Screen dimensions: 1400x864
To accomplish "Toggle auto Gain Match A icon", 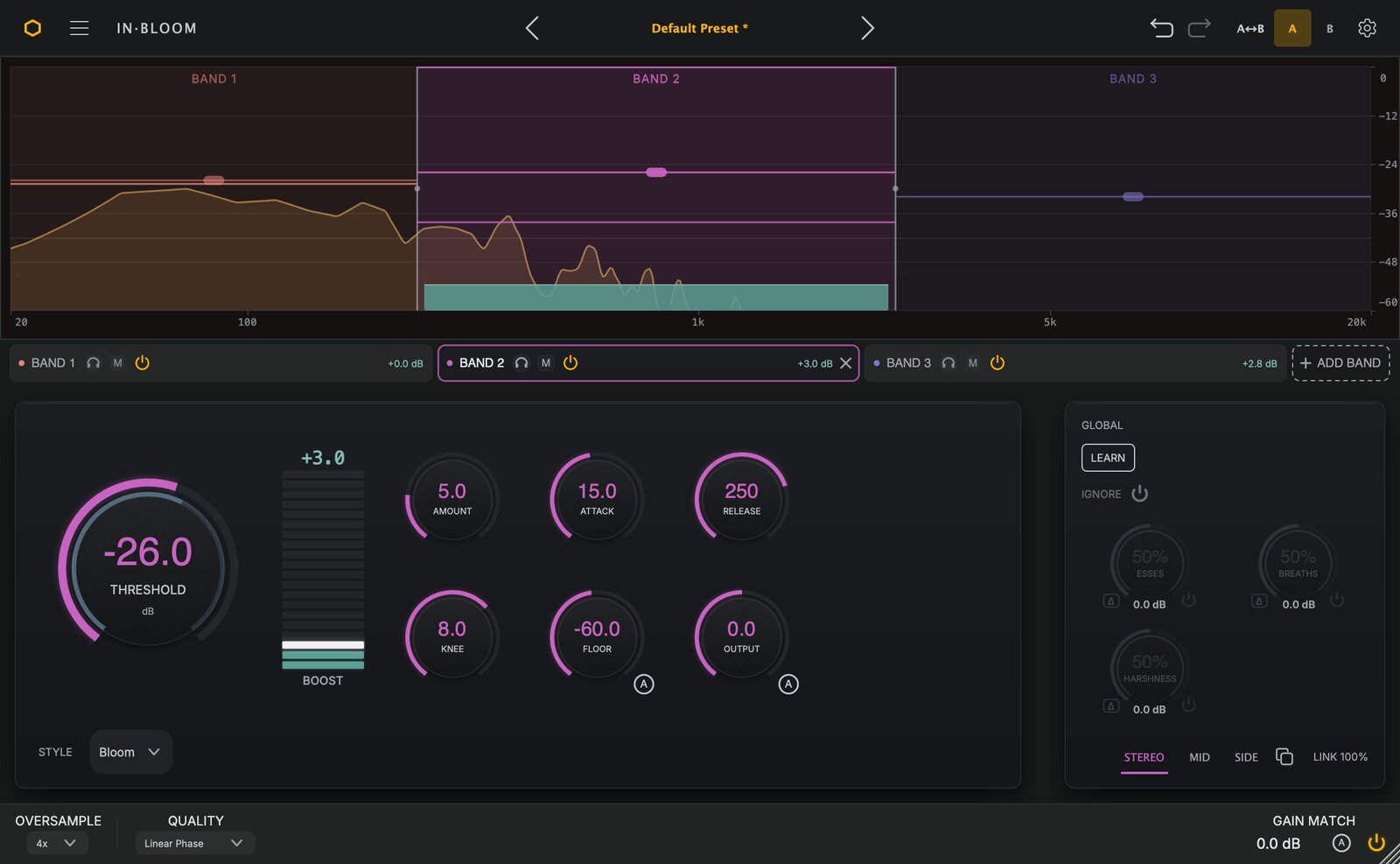I will click(x=1341, y=843).
